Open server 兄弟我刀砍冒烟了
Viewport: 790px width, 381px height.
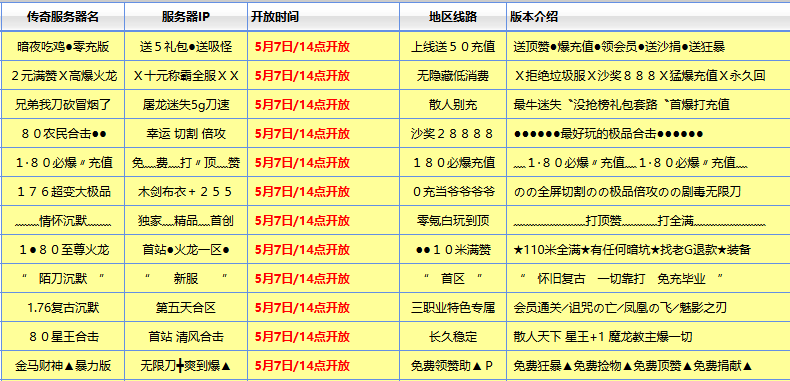point(62,105)
